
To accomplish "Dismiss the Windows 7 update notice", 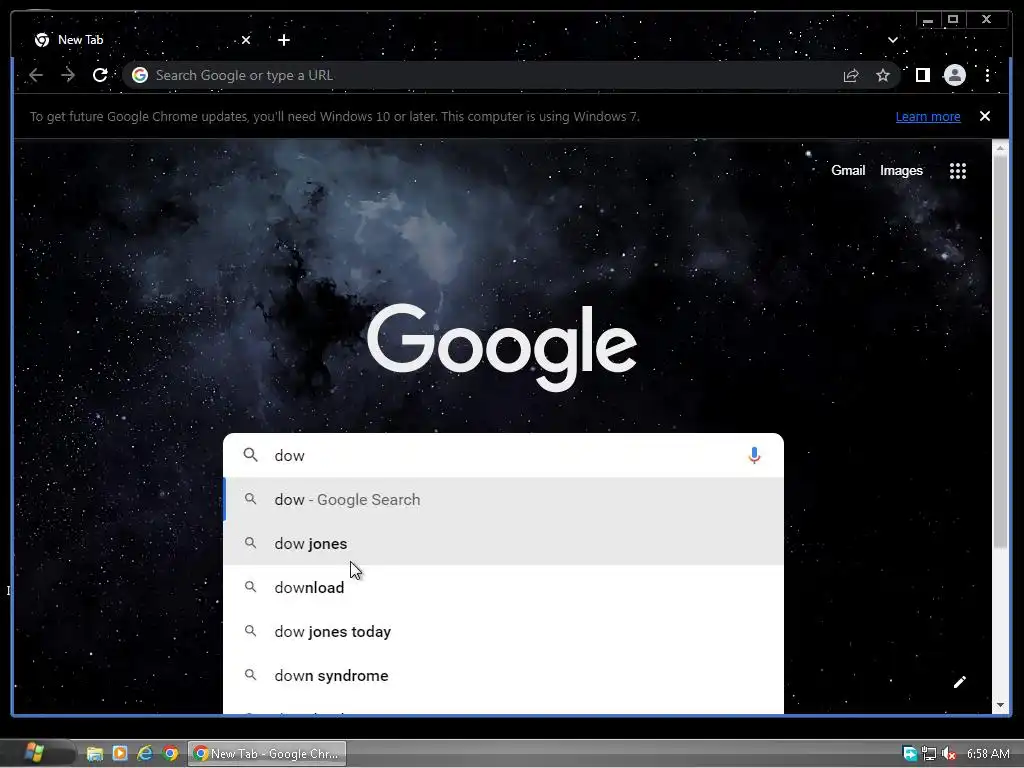I will point(985,116).
